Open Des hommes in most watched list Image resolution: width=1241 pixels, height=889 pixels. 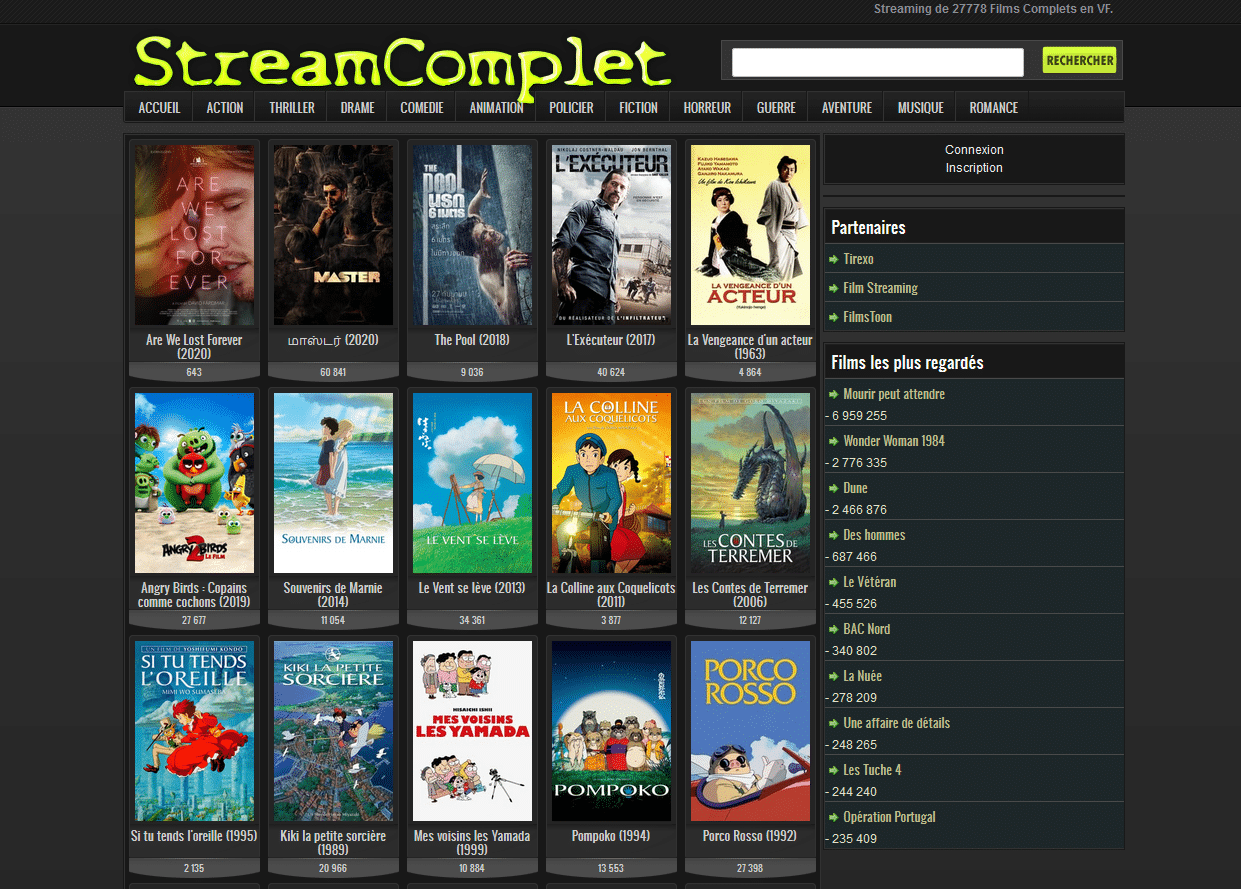[x=874, y=535]
